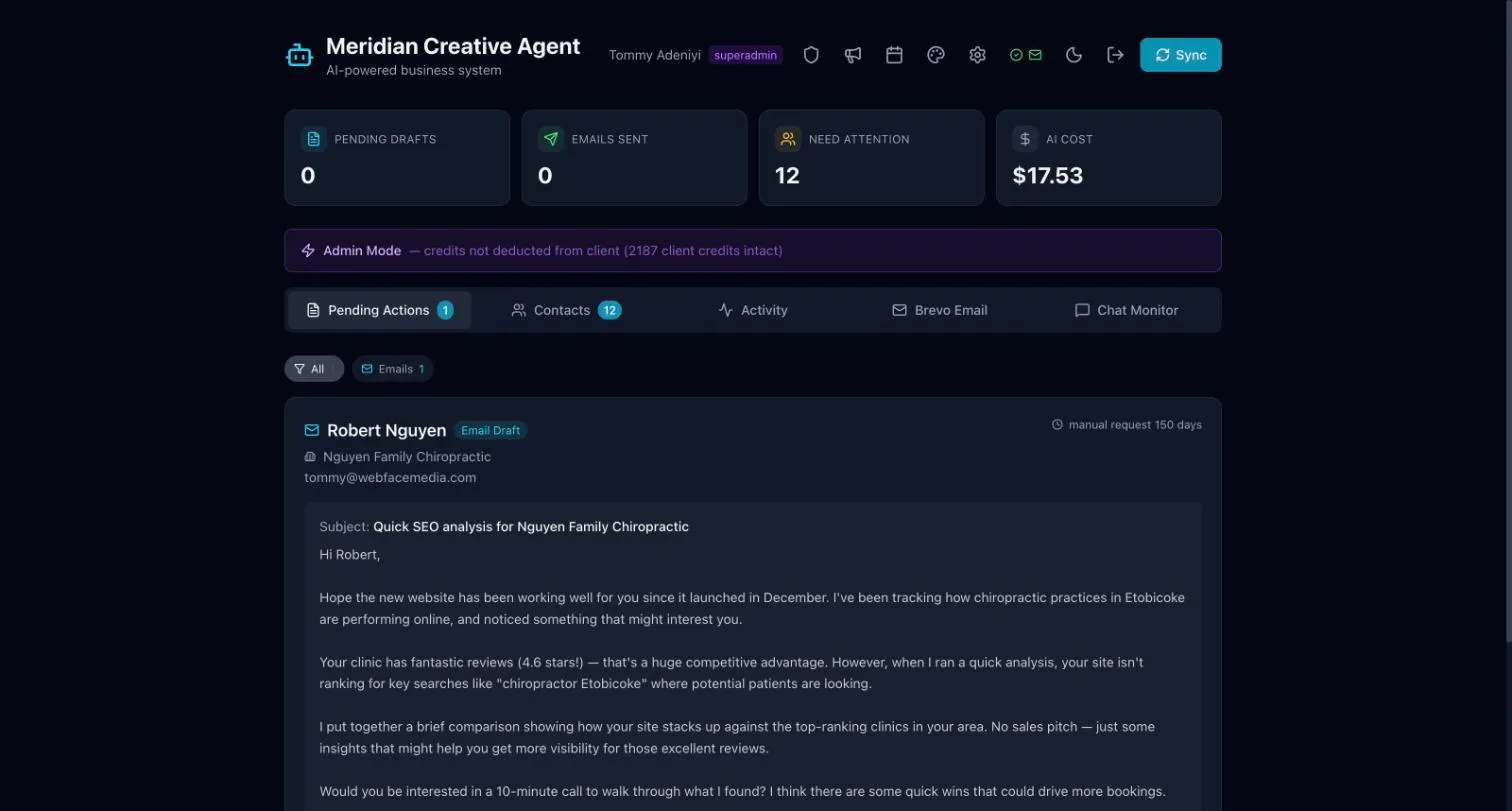Click the superadmin badge
Viewport: 1512px width, 811px height.
pos(746,55)
